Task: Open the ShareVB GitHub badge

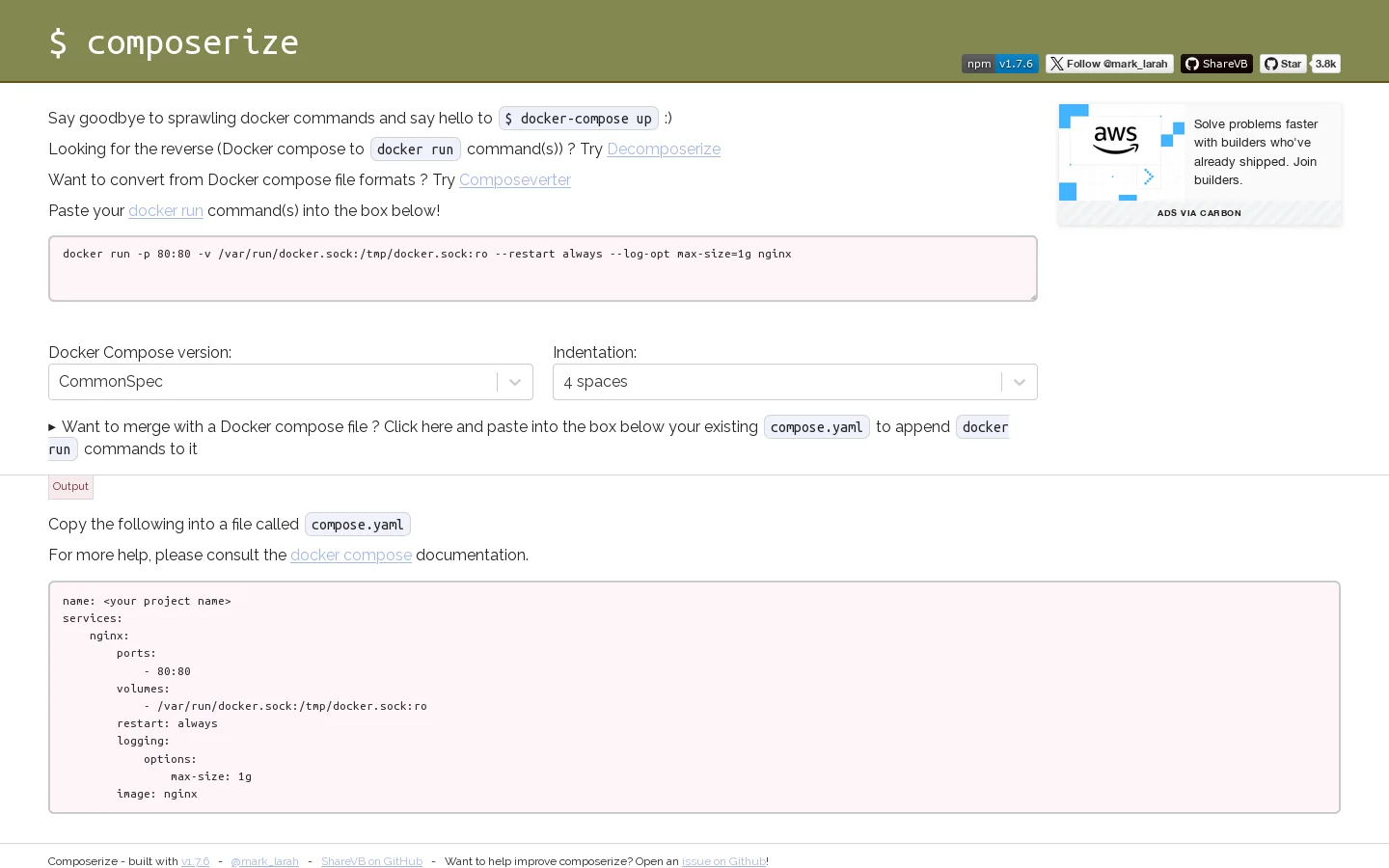Action: [1216, 64]
